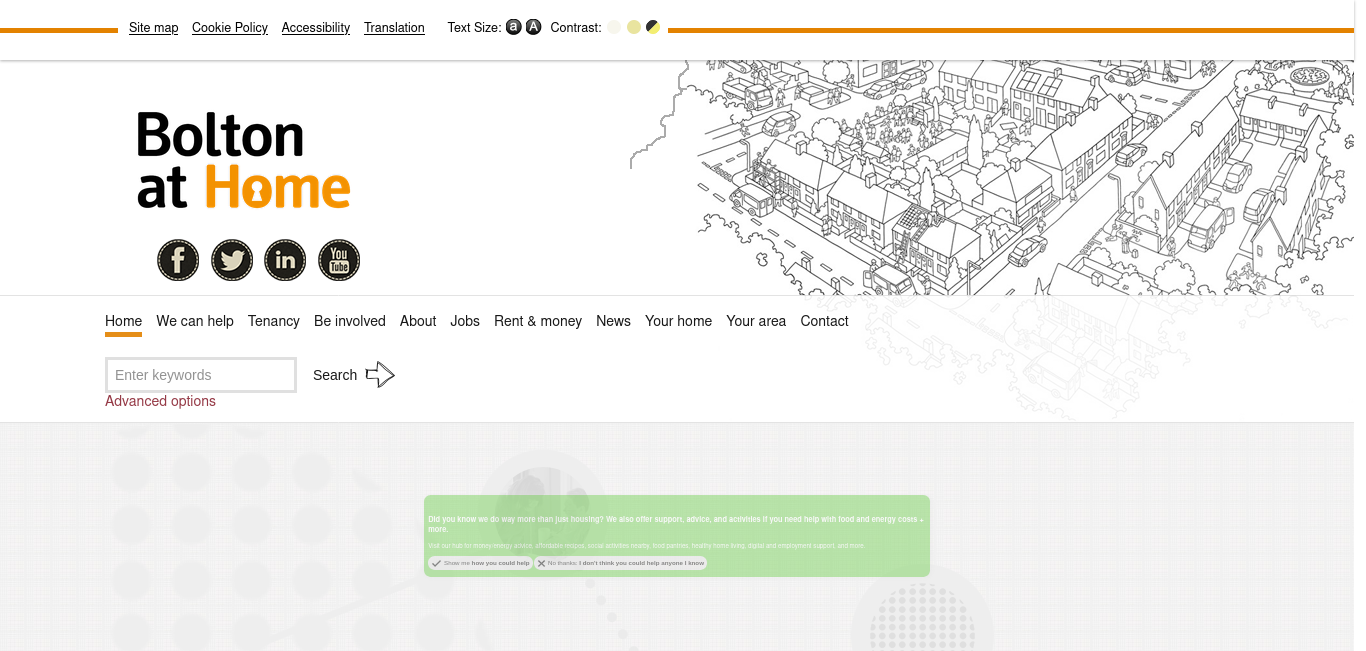Open the Accessibility link

(x=316, y=28)
